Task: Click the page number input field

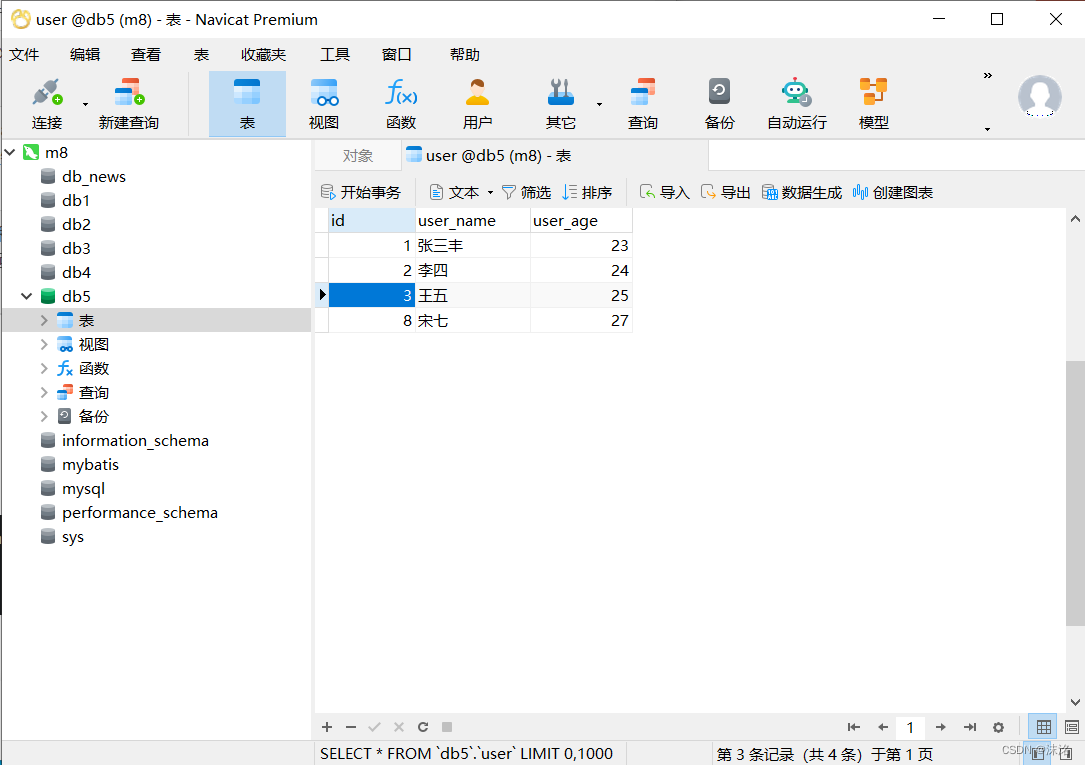Action: pyautogui.click(x=910, y=727)
